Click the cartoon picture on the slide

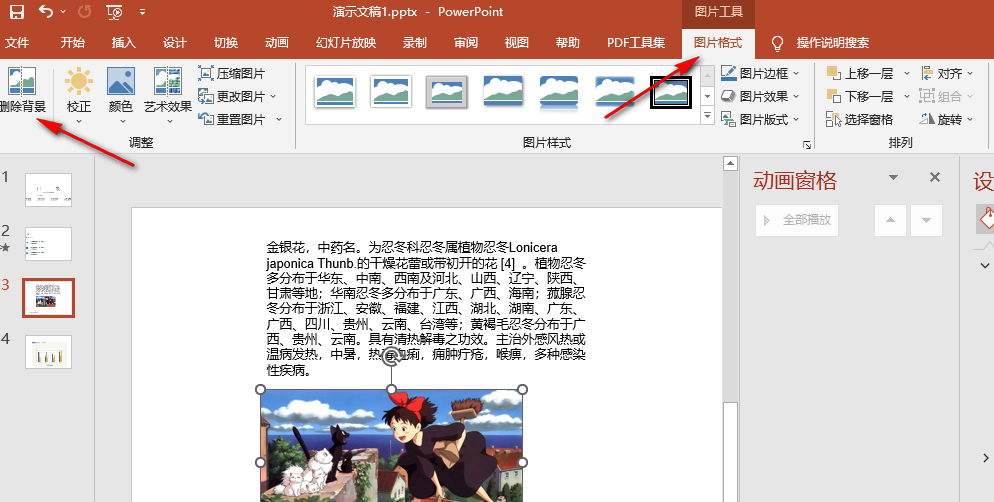pos(392,446)
